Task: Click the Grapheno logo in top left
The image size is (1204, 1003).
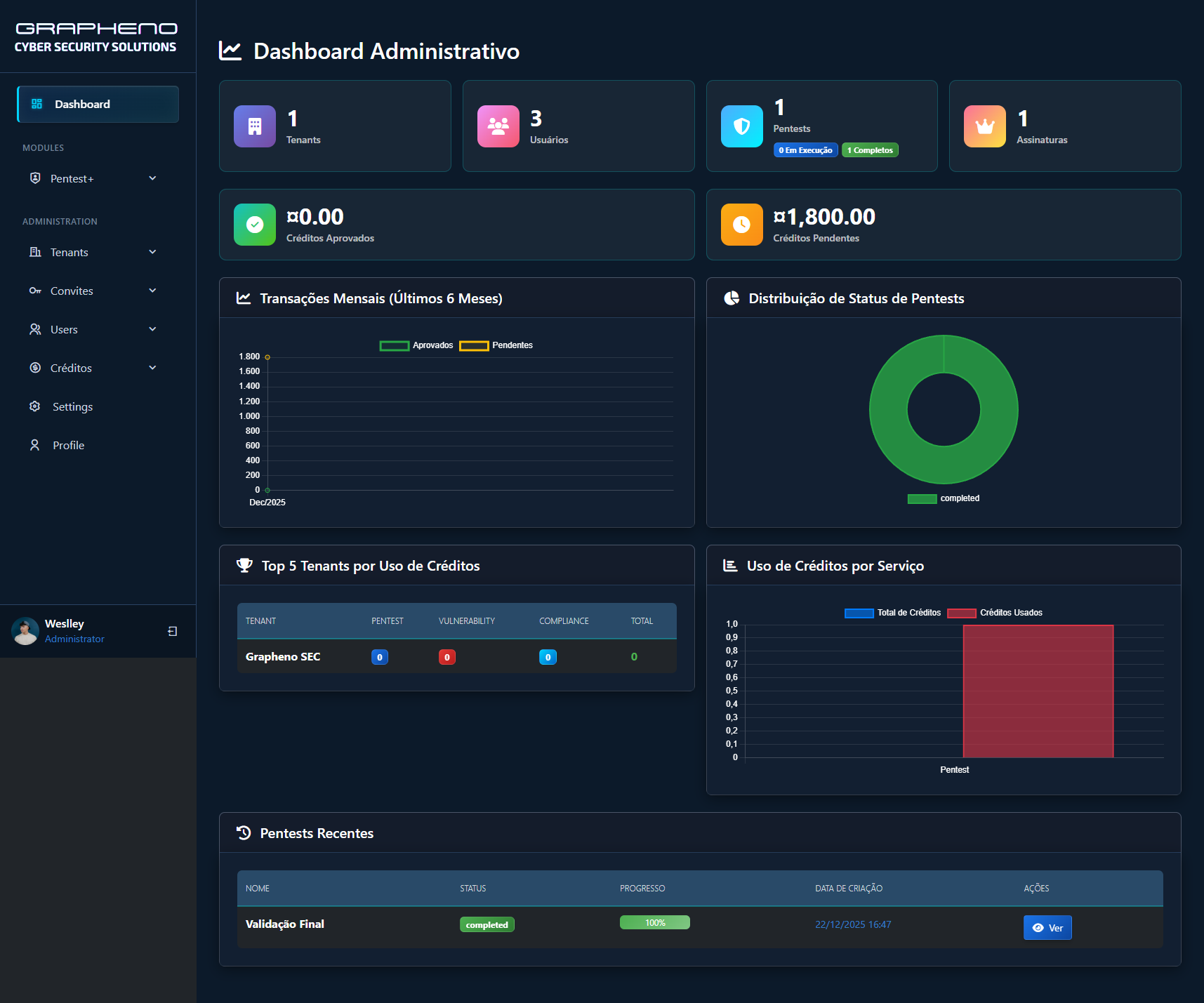Action: point(95,36)
